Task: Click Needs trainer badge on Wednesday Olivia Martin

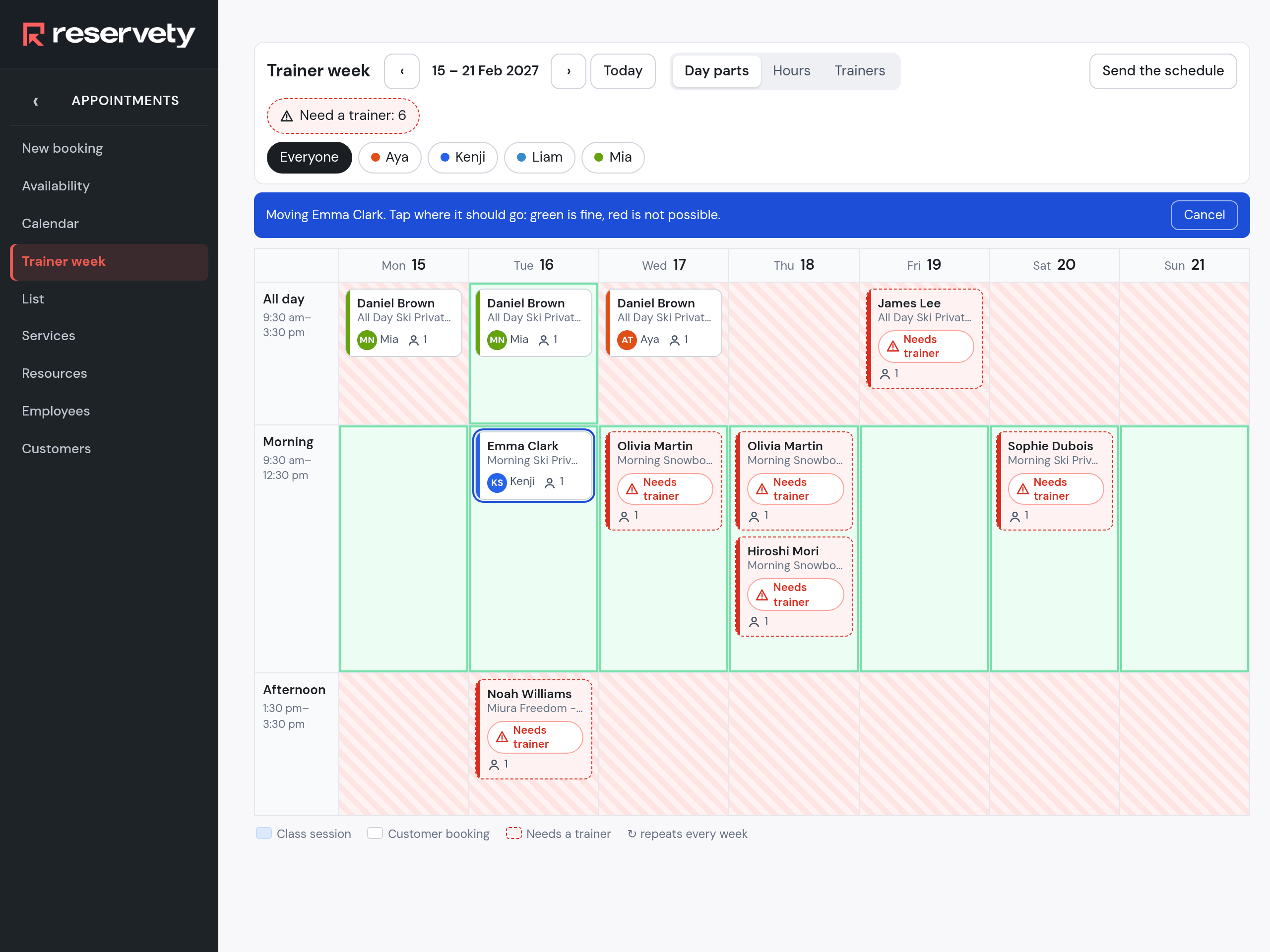Action: pos(665,489)
